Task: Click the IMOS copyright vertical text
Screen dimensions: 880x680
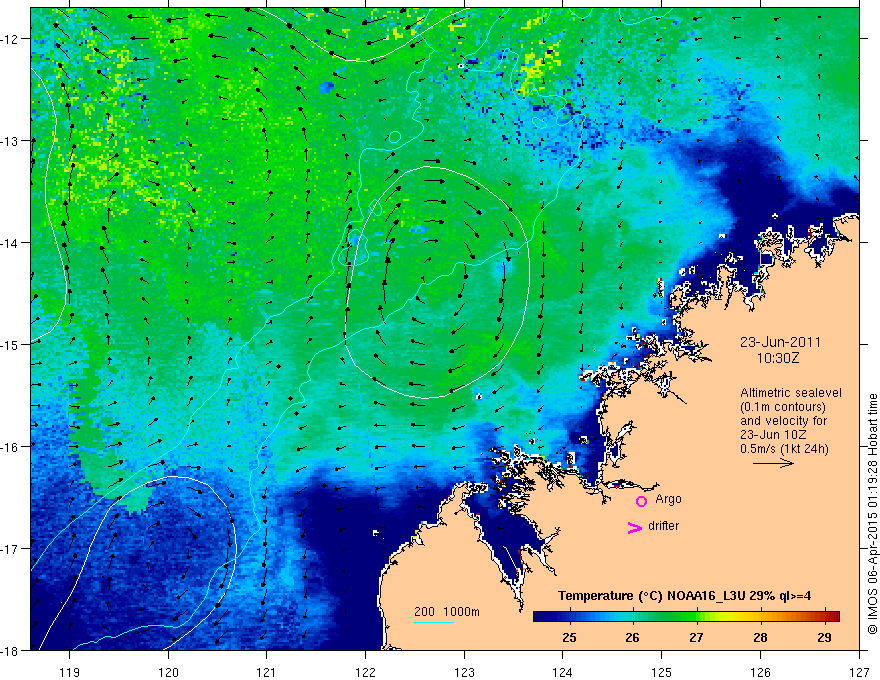Action: [x=872, y=514]
